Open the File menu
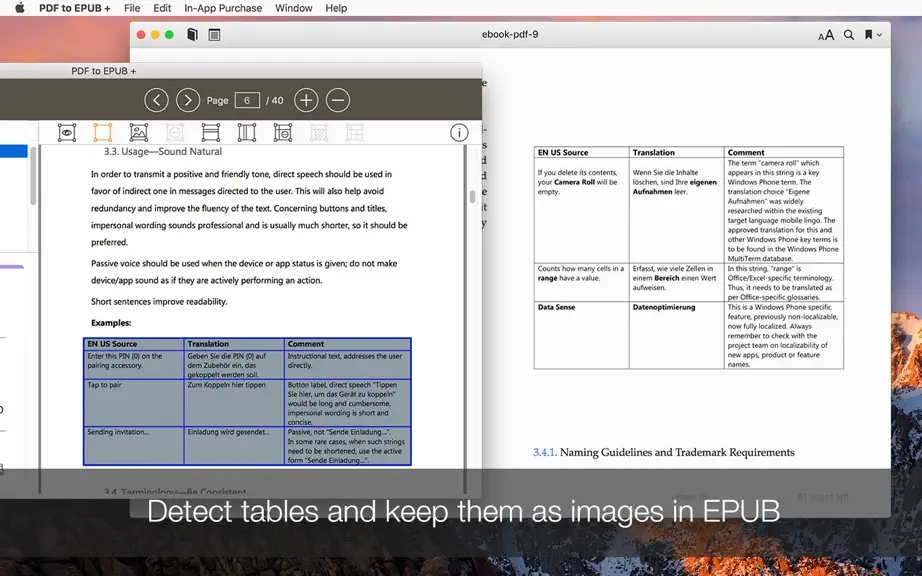 click(x=132, y=8)
